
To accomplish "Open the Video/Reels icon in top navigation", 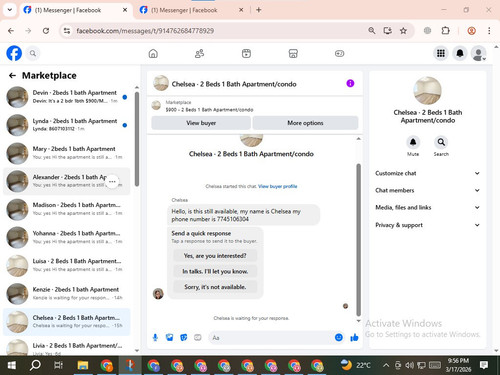I will pos(246,53).
